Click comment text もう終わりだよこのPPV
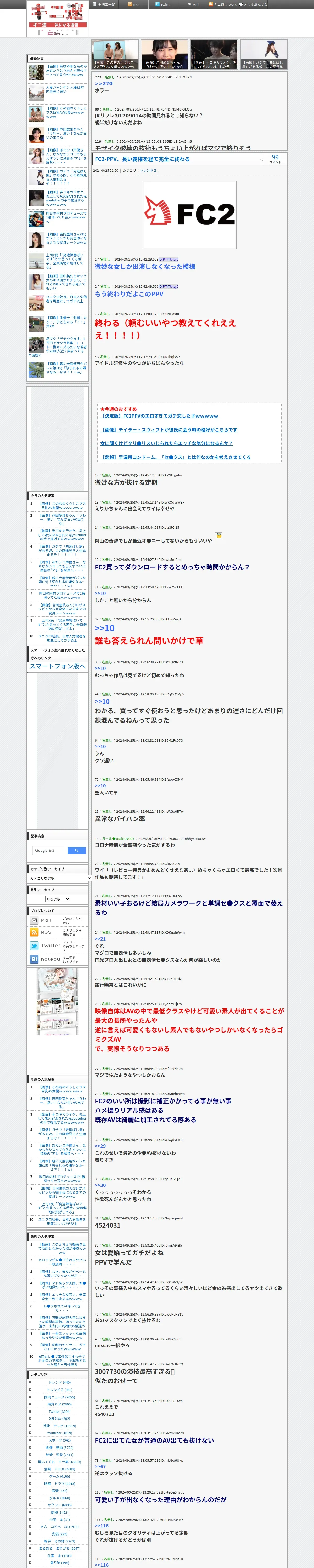This screenshot has width=314, height=1568. tap(129, 294)
